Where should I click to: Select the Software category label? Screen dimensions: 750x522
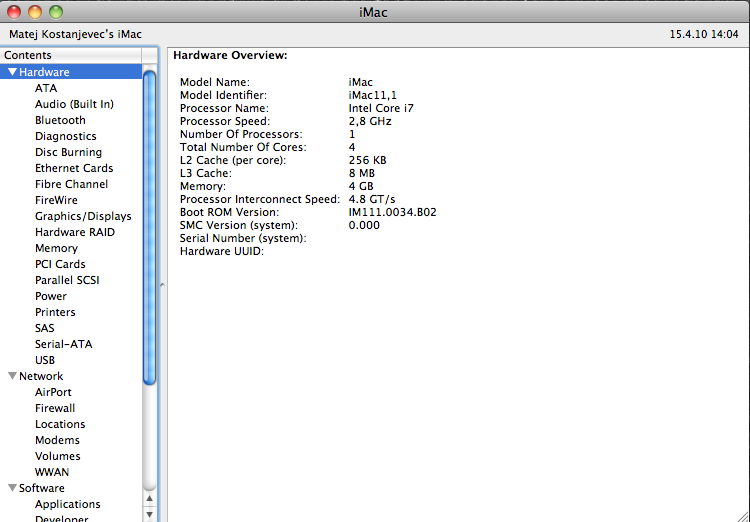click(42, 488)
